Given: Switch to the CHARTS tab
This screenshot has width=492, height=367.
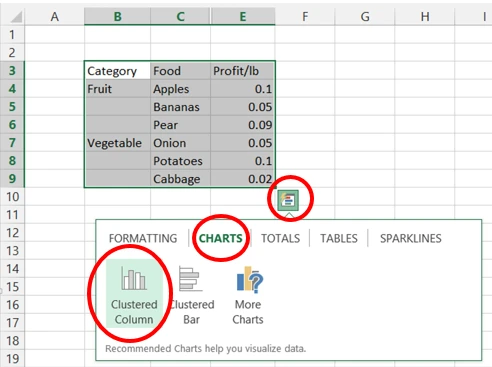Looking at the screenshot, I should (x=221, y=238).
